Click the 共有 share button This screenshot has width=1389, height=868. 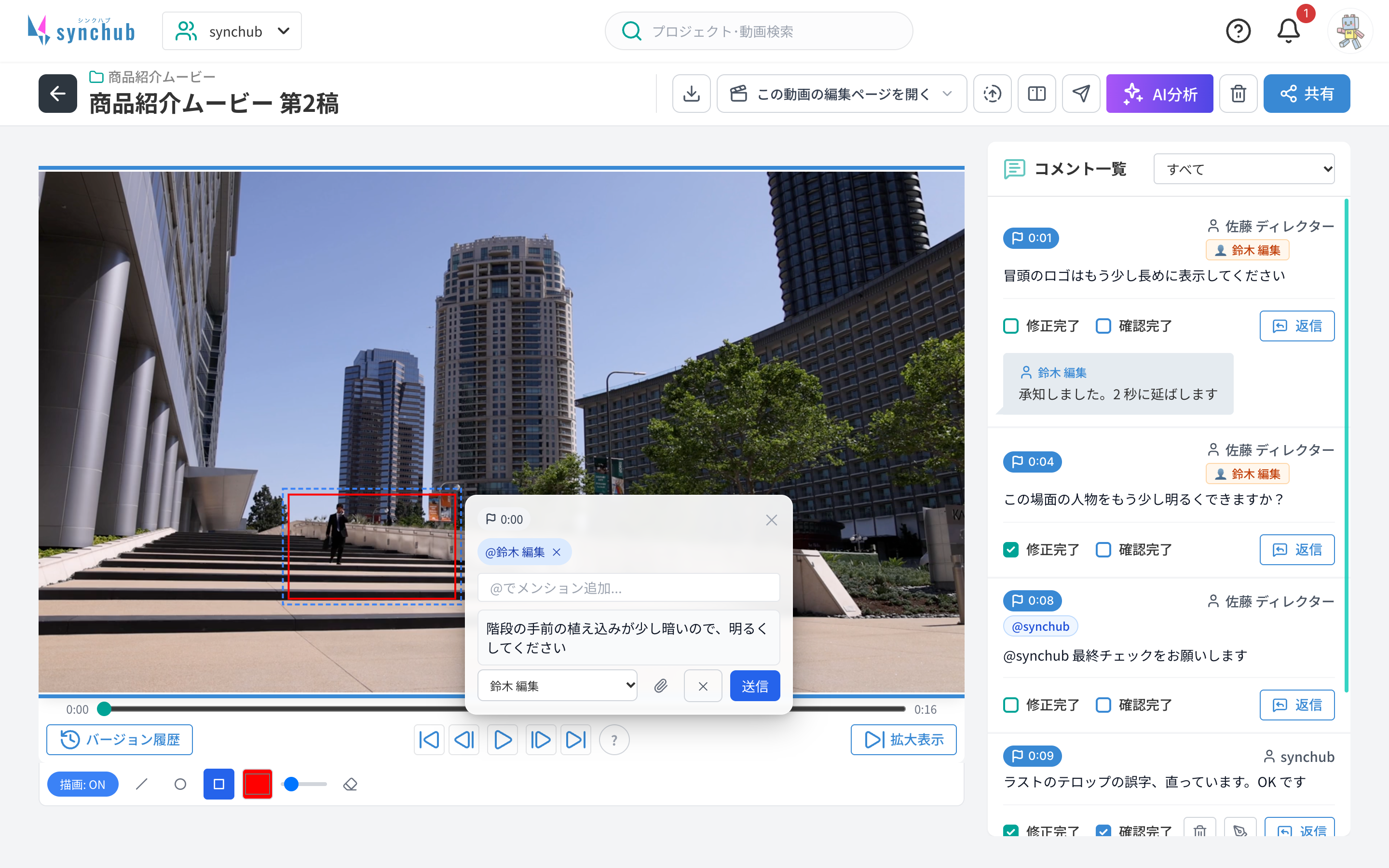coord(1307,94)
